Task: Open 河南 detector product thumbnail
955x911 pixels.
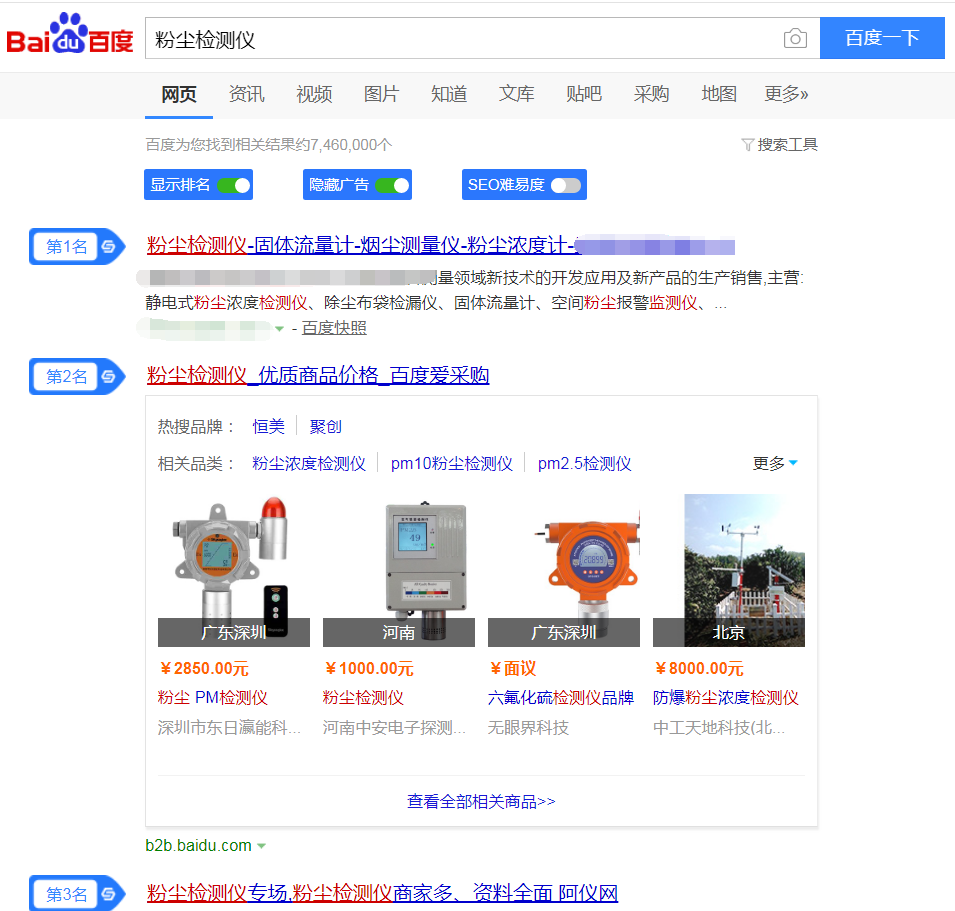Action: [399, 571]
